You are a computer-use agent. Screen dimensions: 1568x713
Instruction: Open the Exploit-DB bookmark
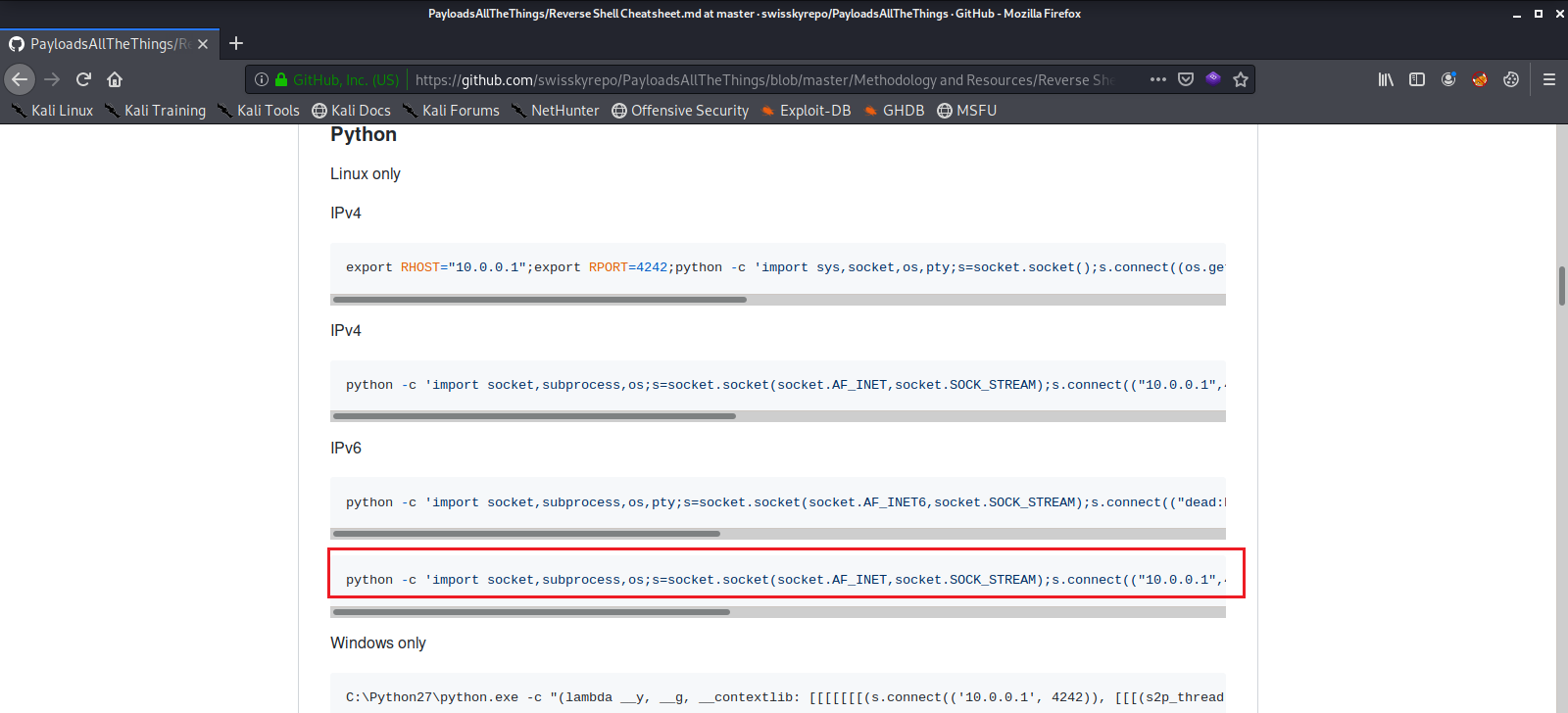tap(806, 111)
